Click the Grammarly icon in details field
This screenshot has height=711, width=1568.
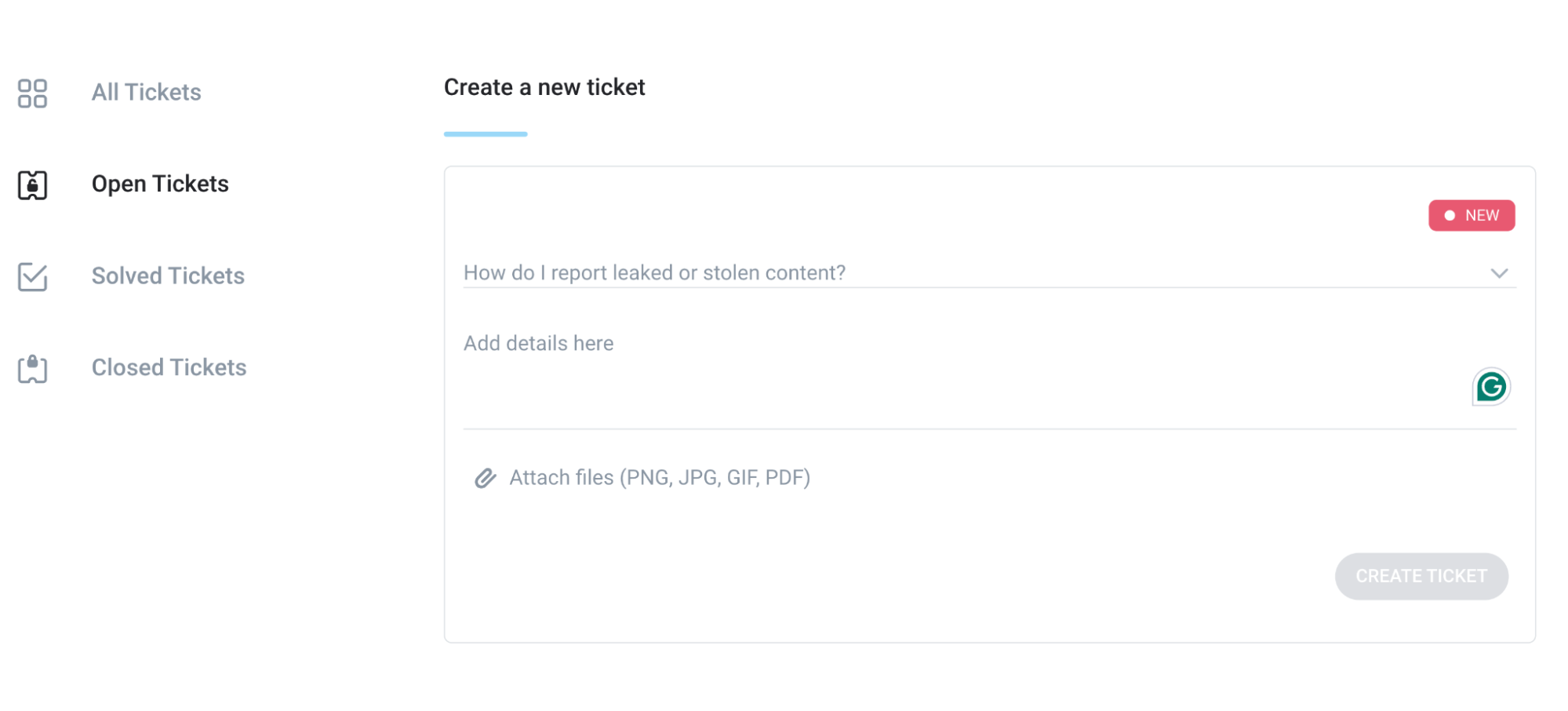(x=1490, y=387)
